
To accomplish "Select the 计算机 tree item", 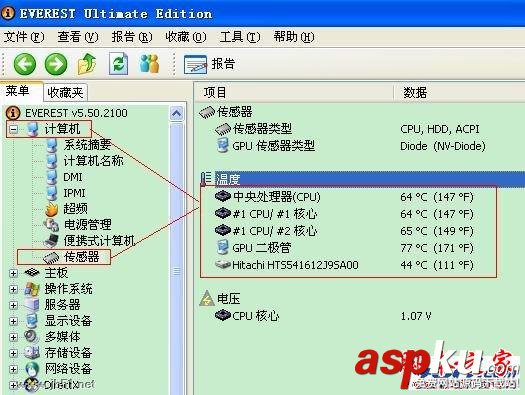I will point(62,129).
